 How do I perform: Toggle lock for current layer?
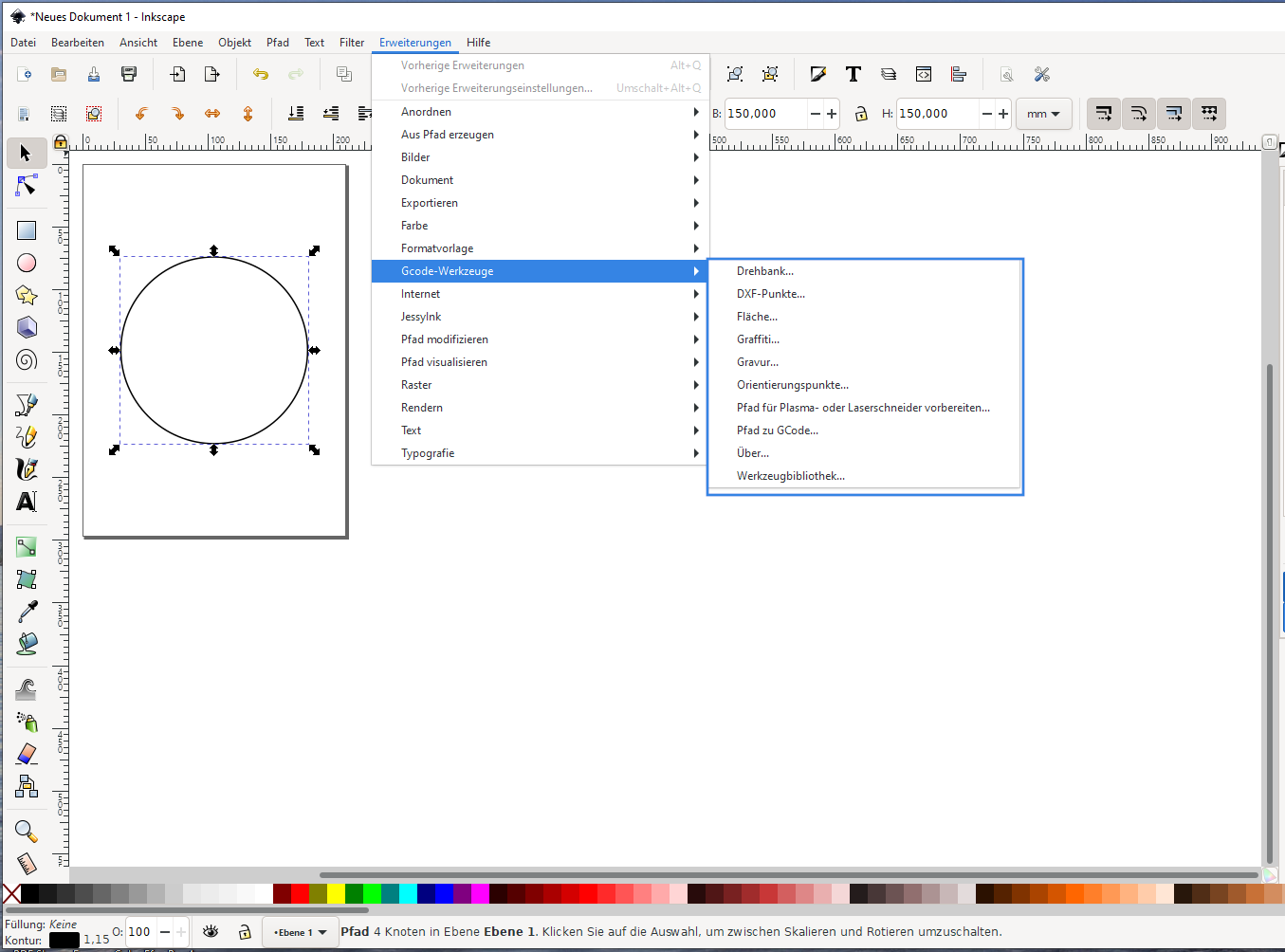245,932
